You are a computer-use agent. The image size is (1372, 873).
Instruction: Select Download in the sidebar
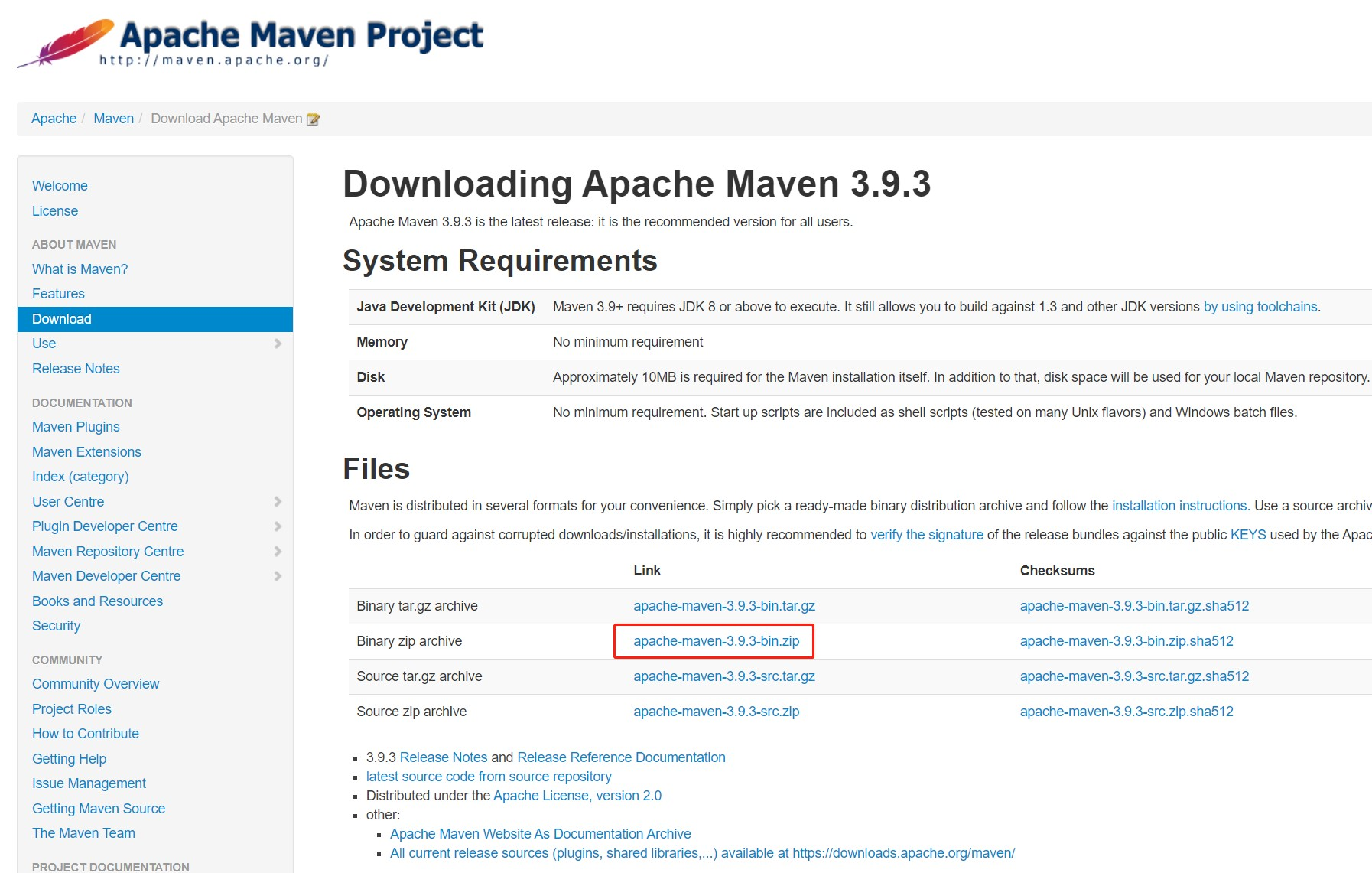pos(61,319)
